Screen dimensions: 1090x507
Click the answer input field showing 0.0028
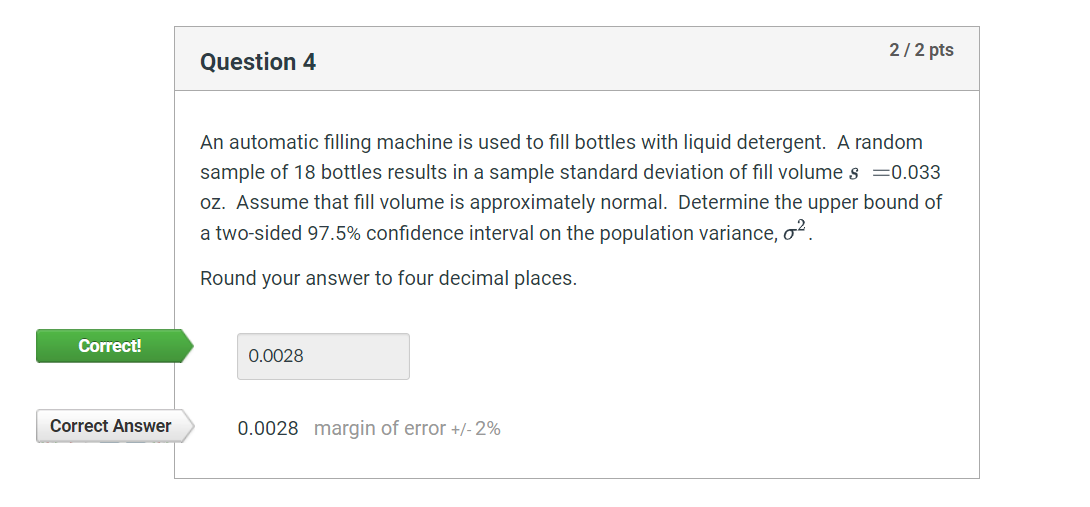[322, 356]
